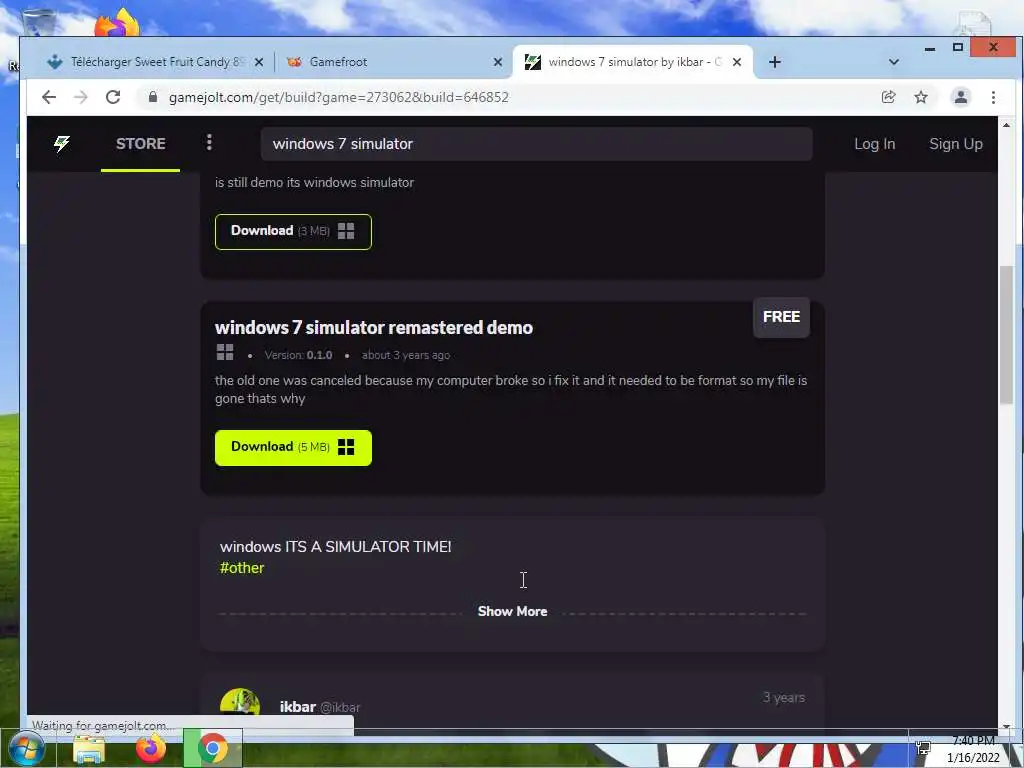Bookmark this page with the star icon
Viewport: 1024px width, 768px height.
coord(921,97)
